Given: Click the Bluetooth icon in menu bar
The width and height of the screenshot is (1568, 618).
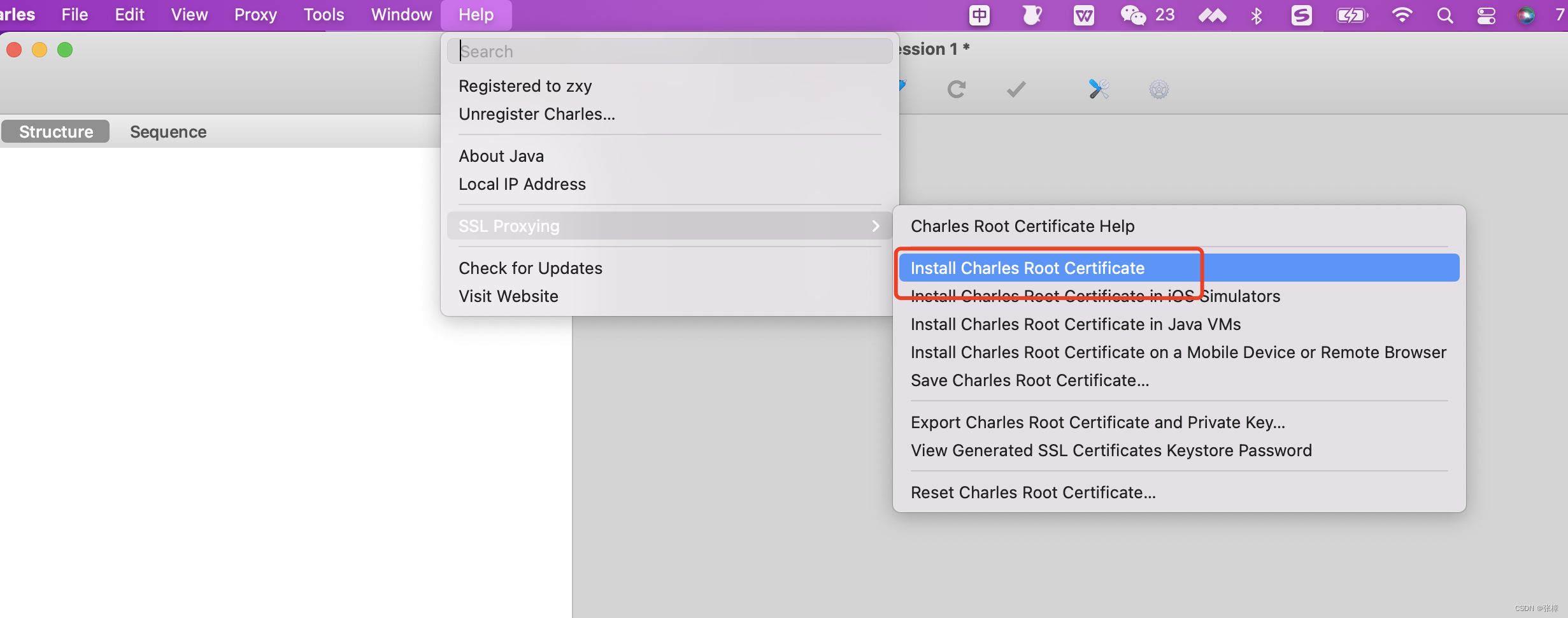Looking at the screenshot, I should click(x=1257, y=15).
